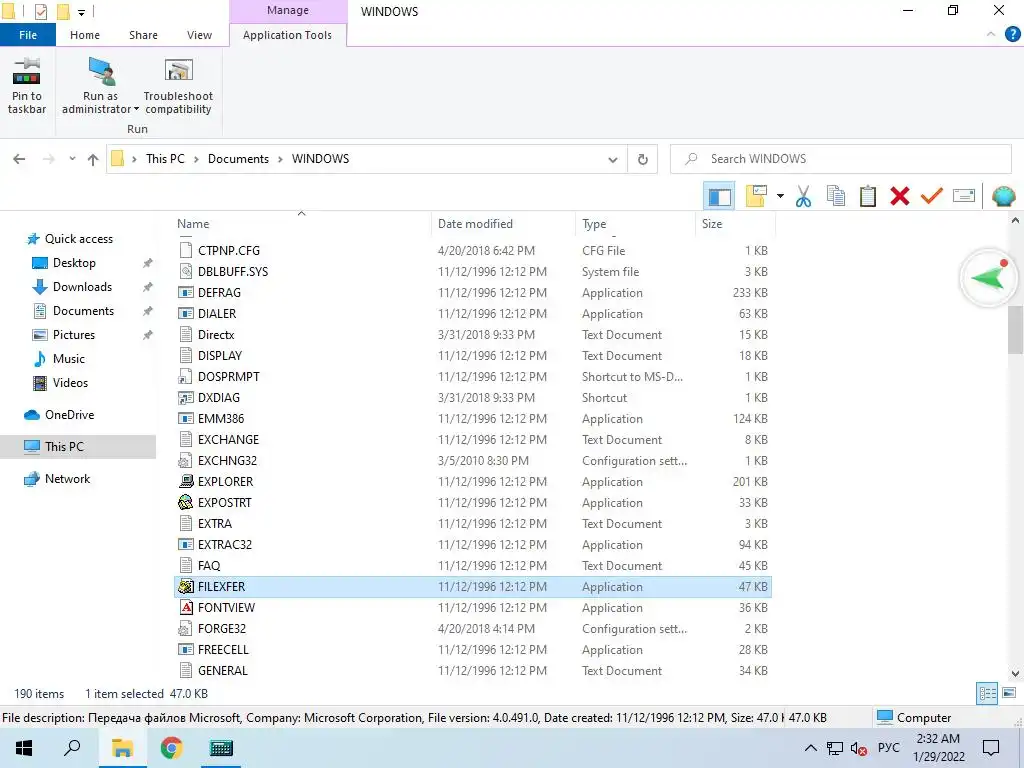The image size is (1024, 768).
Task: Expand the address bar history dropdown
Action: (613, 159)
